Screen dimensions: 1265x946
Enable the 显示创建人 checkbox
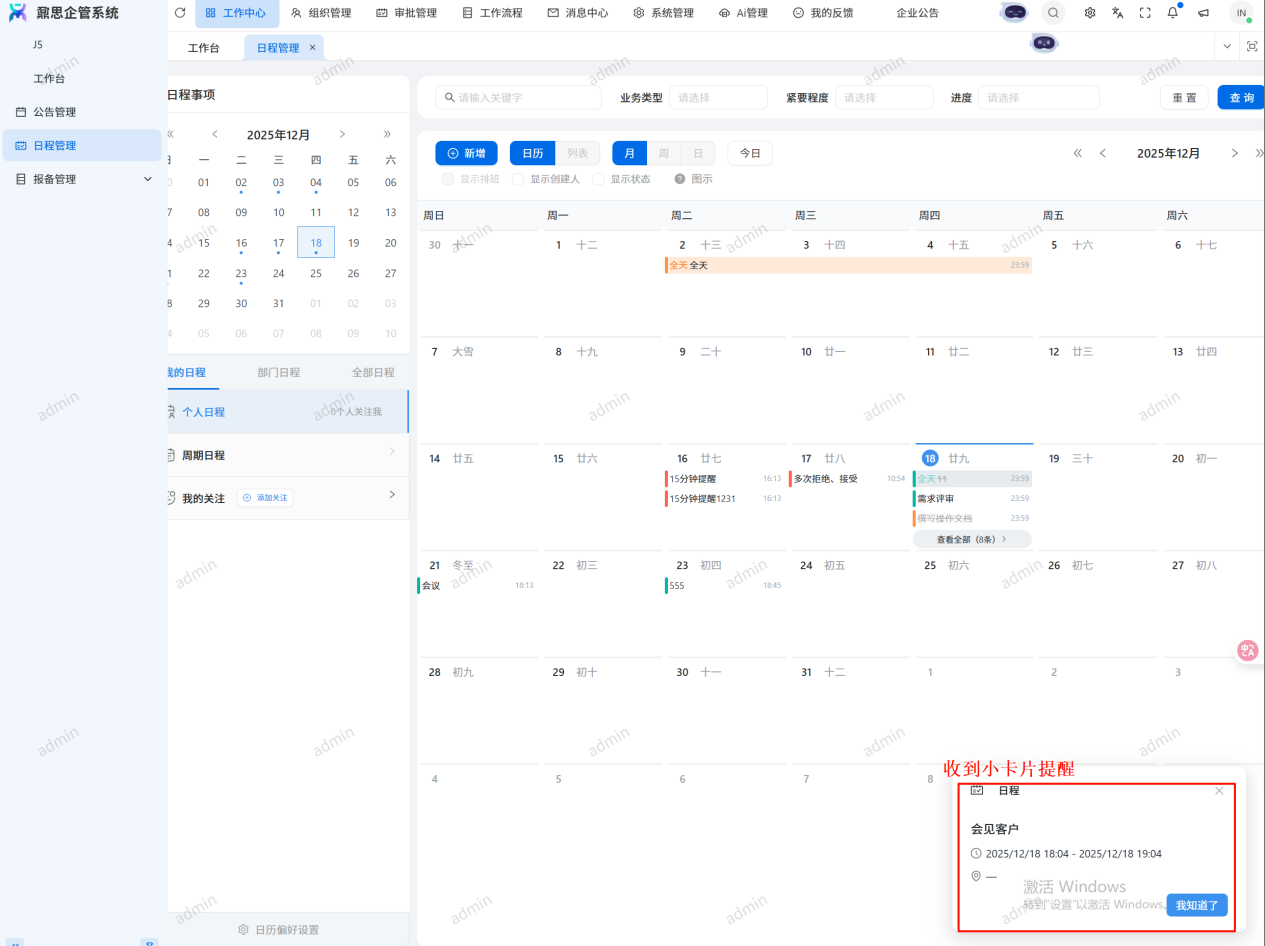coord(518,179)
